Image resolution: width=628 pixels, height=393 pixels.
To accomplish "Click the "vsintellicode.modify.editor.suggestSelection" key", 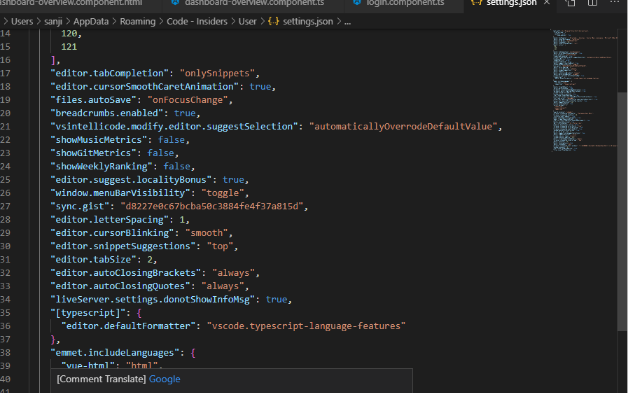I will pyautogui.click(x=174, y=126).
